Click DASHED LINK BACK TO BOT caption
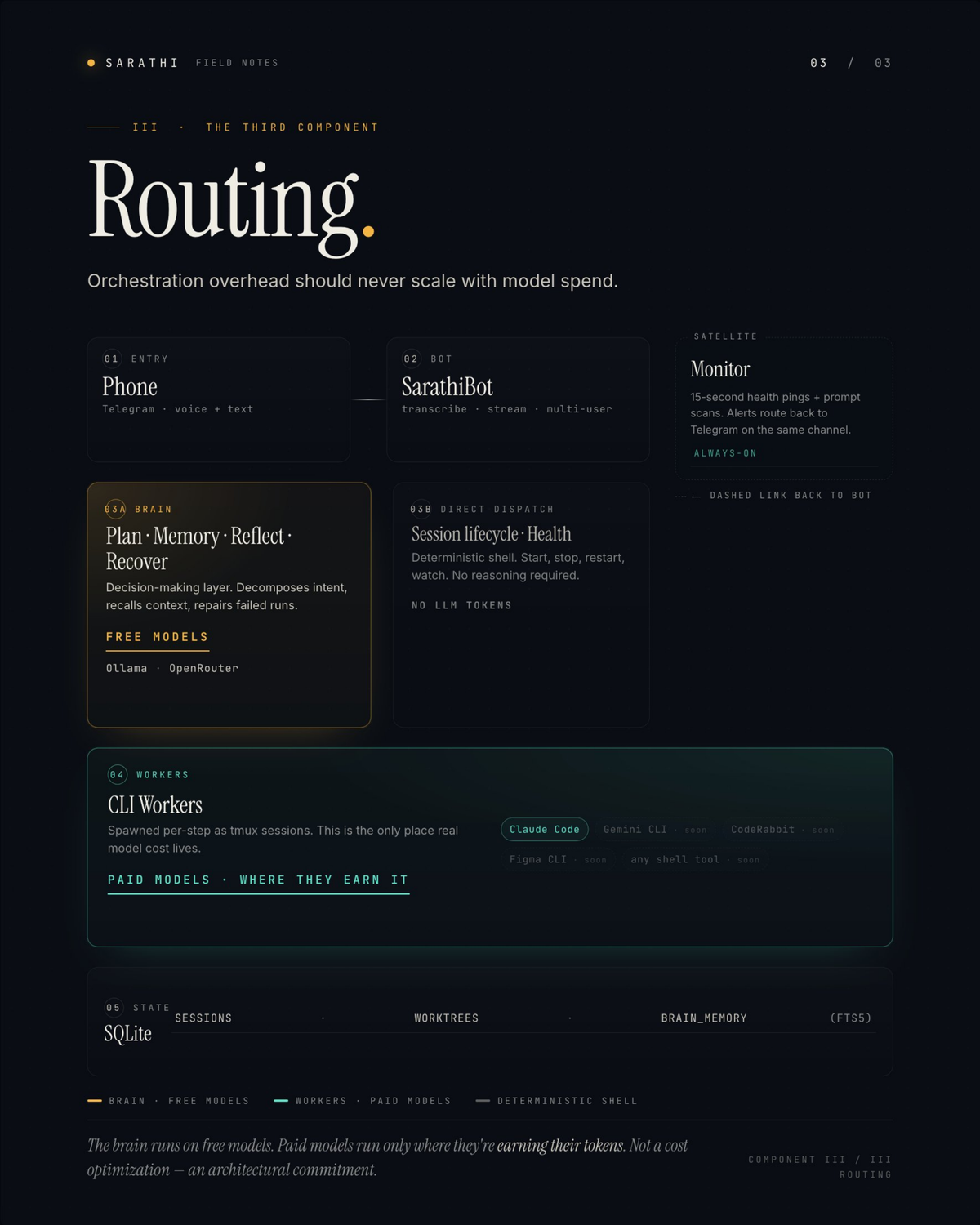 pyautogui.click(x=791, y=496)
